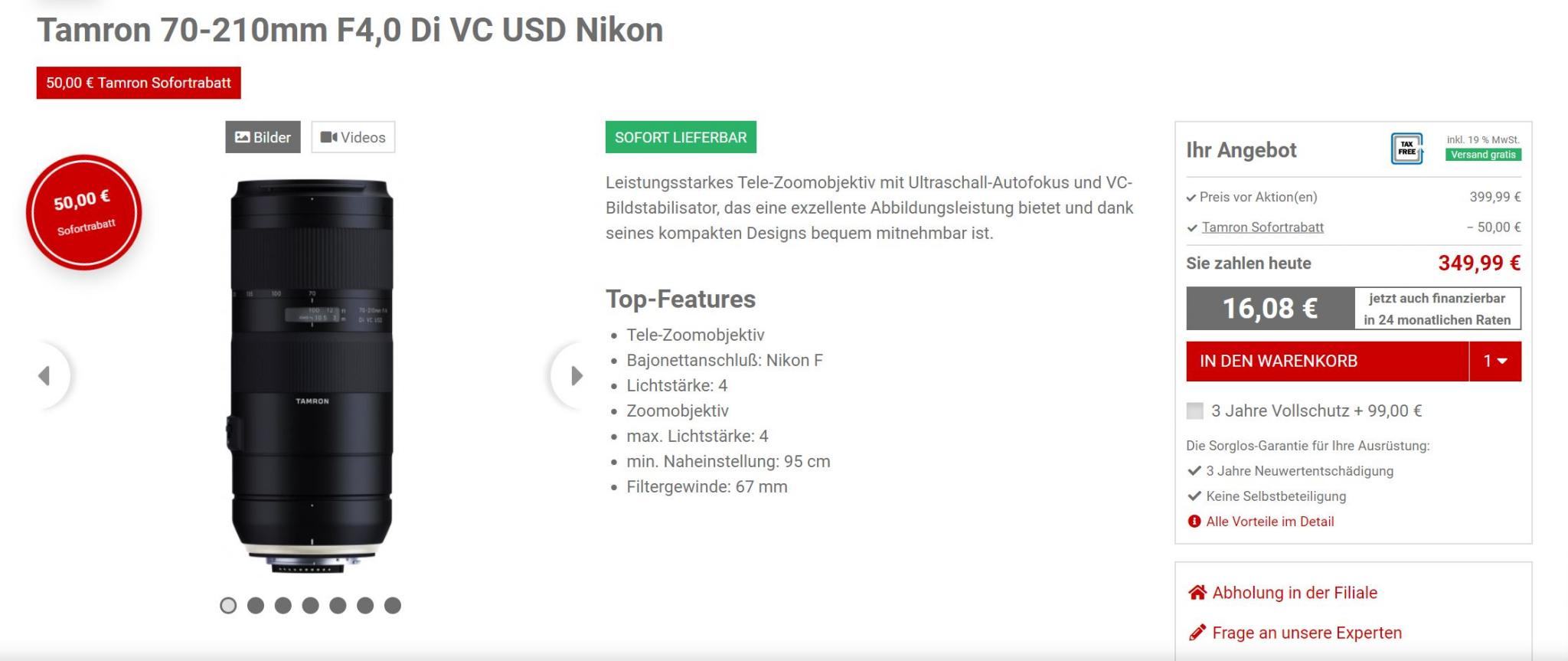Enable 3 Jahre Vollschutz checkbox

1194,411
